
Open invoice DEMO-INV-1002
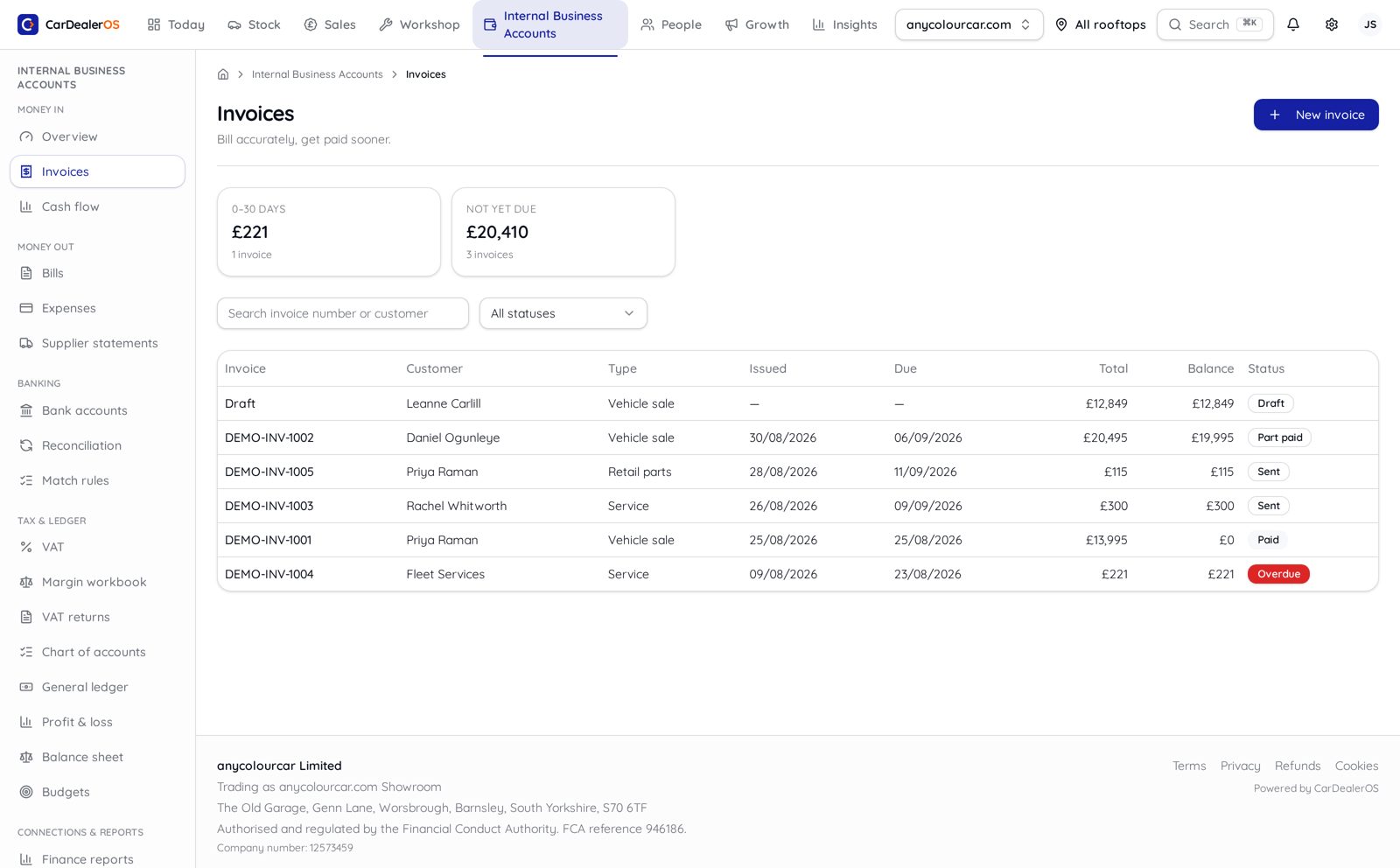pyautogui.click(x=269, y=437)
